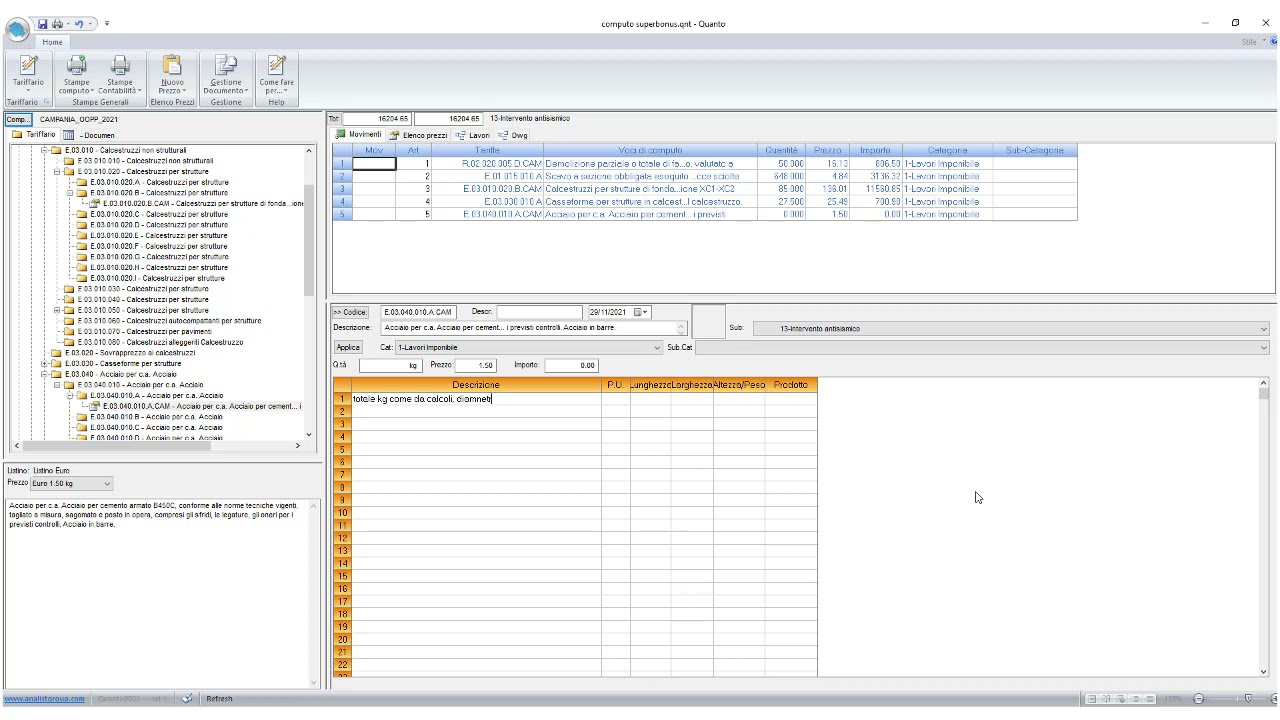Switch to the Documen panel tab

click(x=88, y=135)
